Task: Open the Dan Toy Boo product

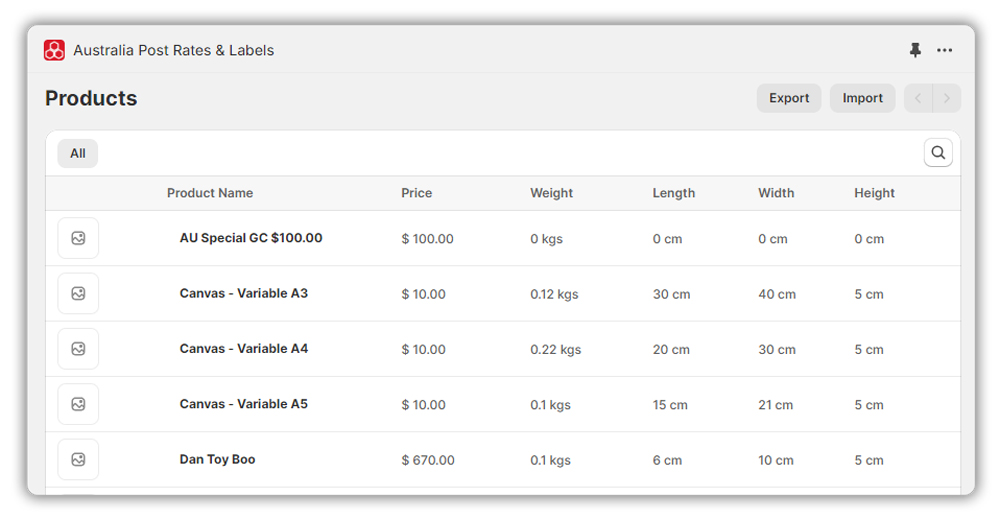Action: click(x=217, y=459)
